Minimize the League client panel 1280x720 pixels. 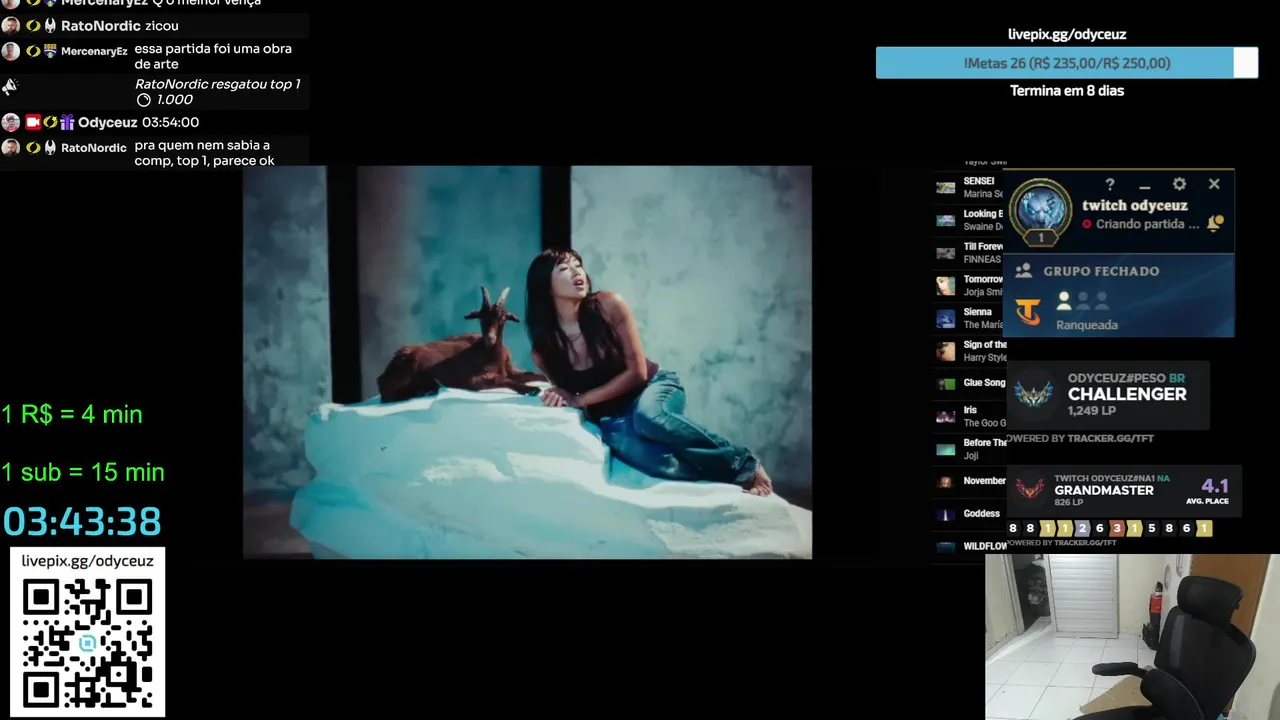click(1145, 186)
